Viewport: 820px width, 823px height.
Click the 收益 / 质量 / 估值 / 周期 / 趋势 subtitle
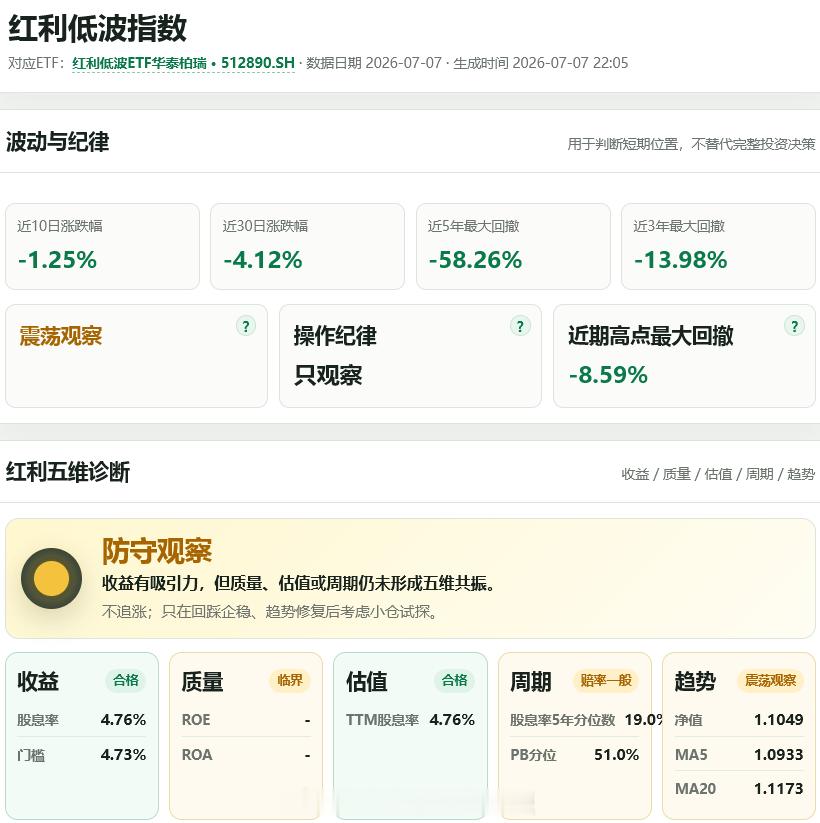(x=718, y=474)
